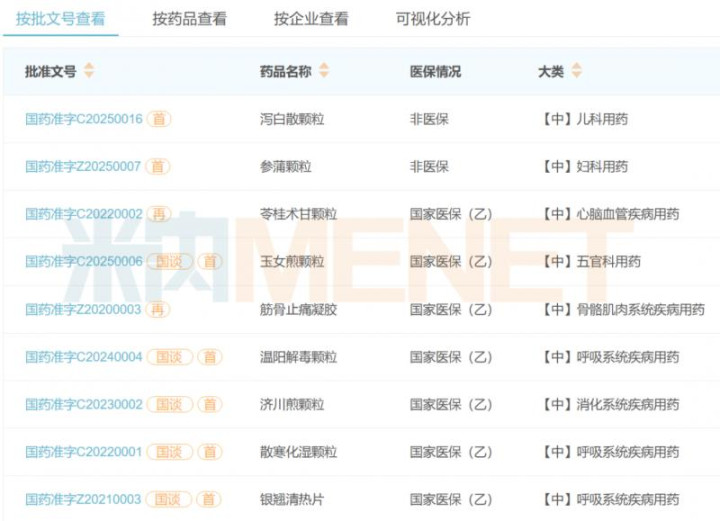Screen dimensions: 720x521
Task: Click 国谈 badge next to C20230002
Action: tap(169, 404)
